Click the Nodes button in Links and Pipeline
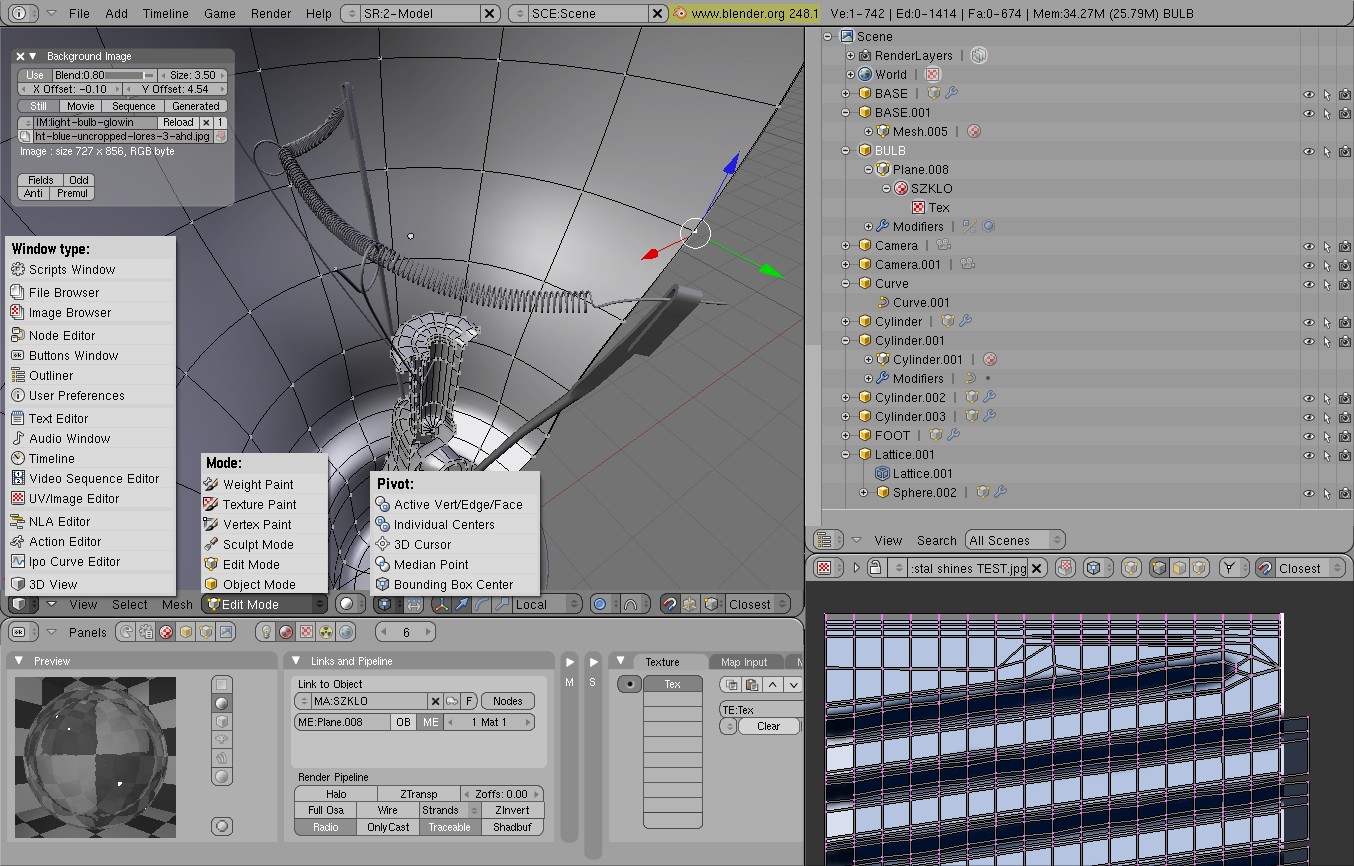This screenshot has height=866, width=1354. point(508,701)
